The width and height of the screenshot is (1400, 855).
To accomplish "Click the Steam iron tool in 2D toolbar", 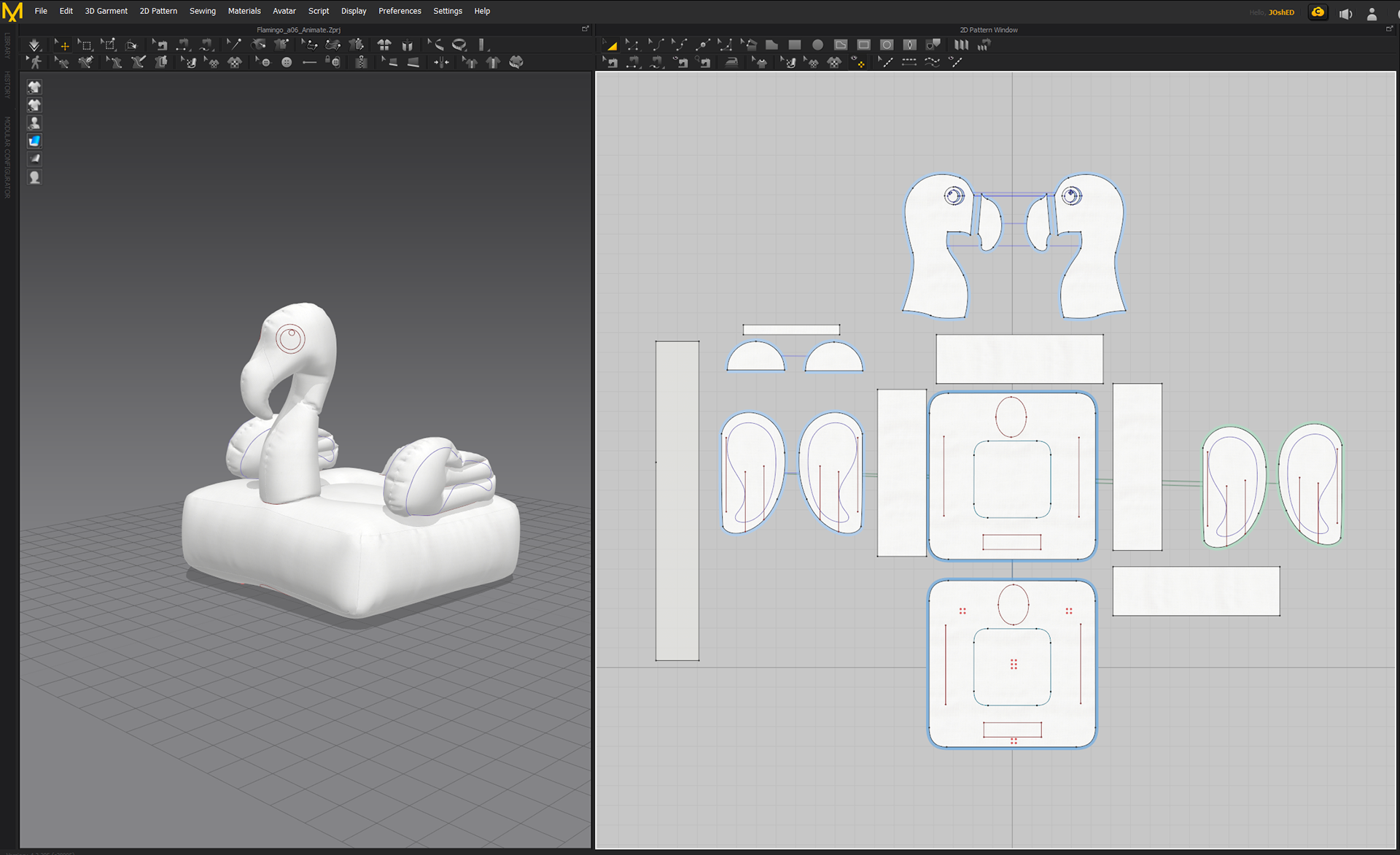I will 731,63.
